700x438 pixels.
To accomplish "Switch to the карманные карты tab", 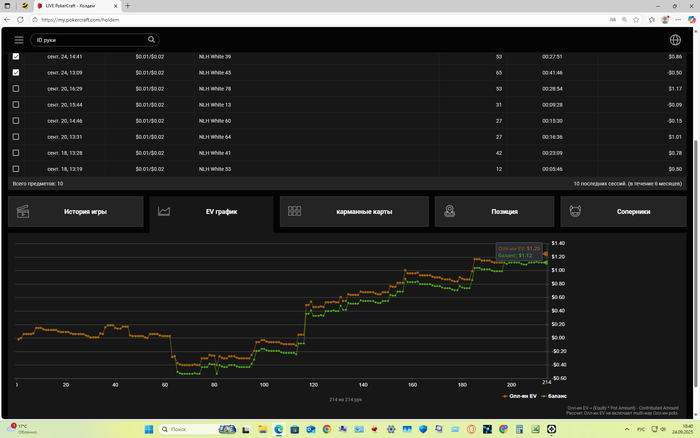I will click(x=354, y=212).
